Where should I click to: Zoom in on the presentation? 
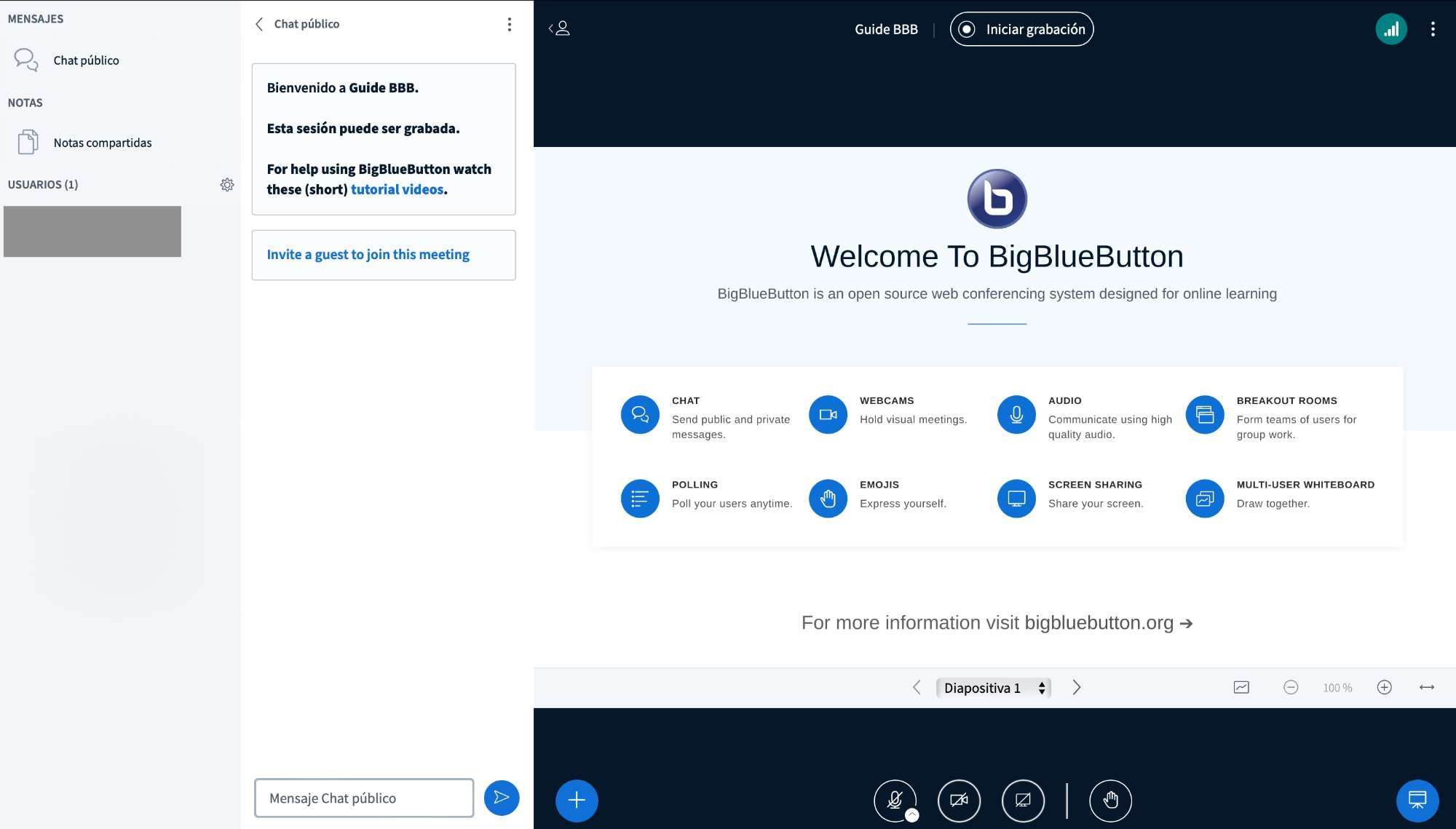click(1385, 688)
